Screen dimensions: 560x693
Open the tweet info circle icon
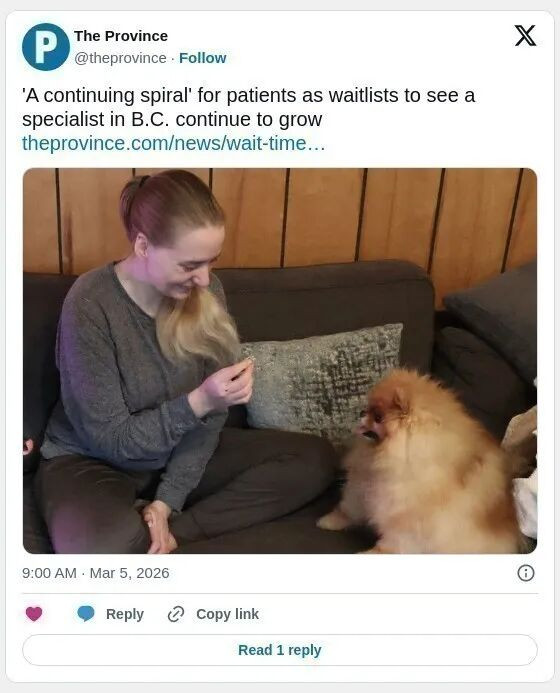tap(526, 573)
